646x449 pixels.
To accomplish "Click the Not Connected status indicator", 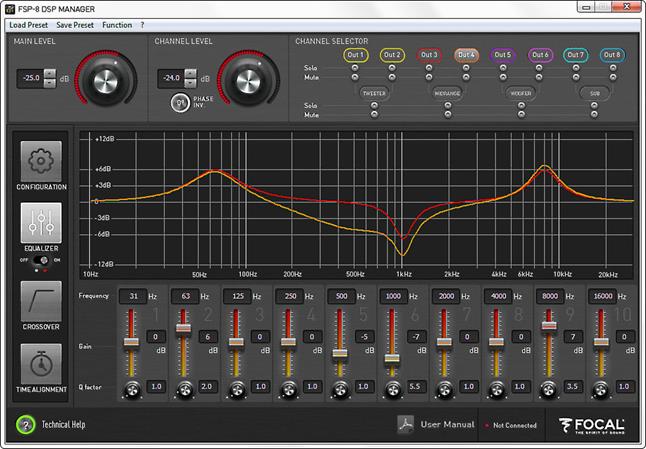I will [511, 425].
